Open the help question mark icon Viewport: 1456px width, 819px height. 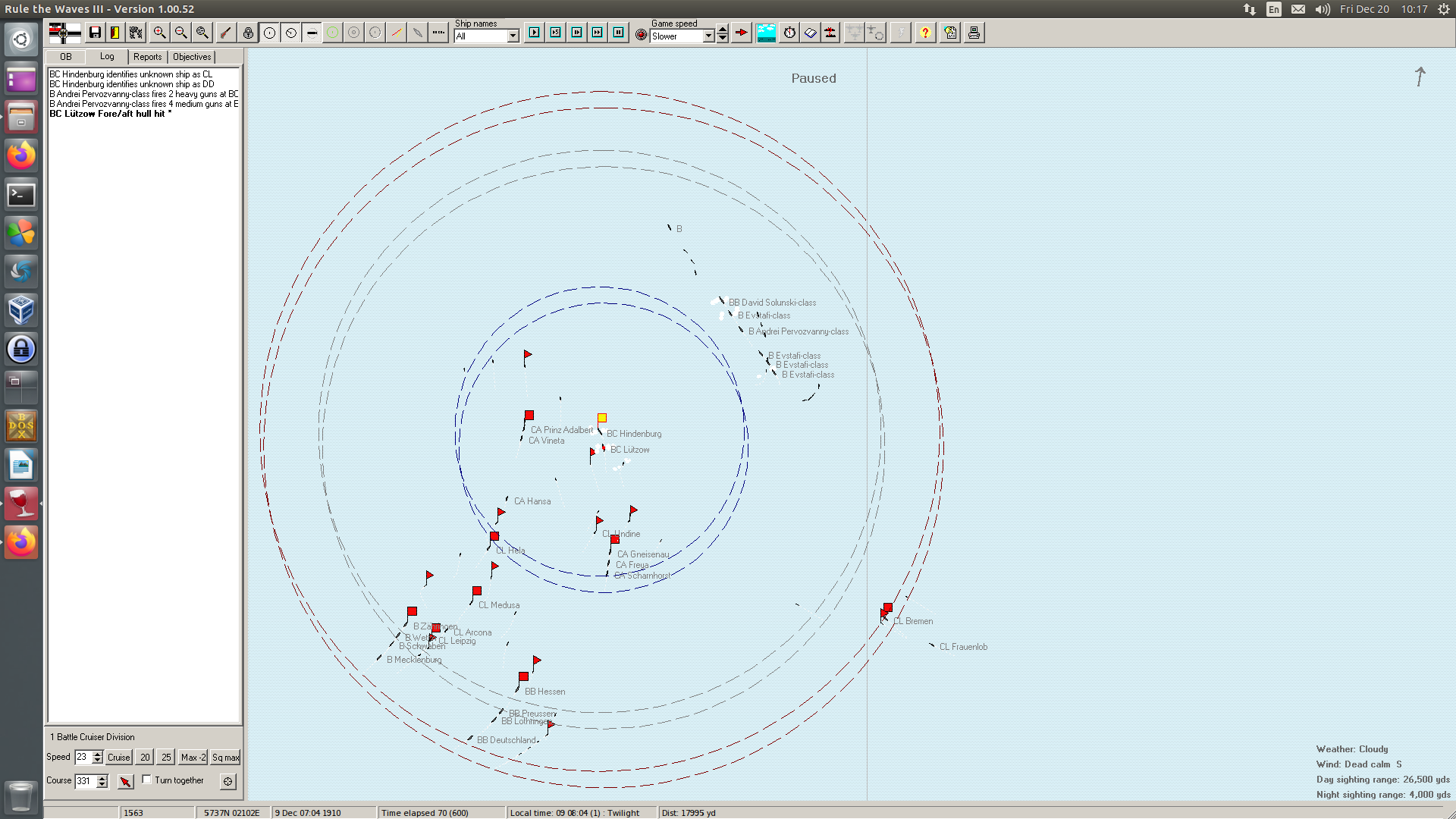click(925, 33)
